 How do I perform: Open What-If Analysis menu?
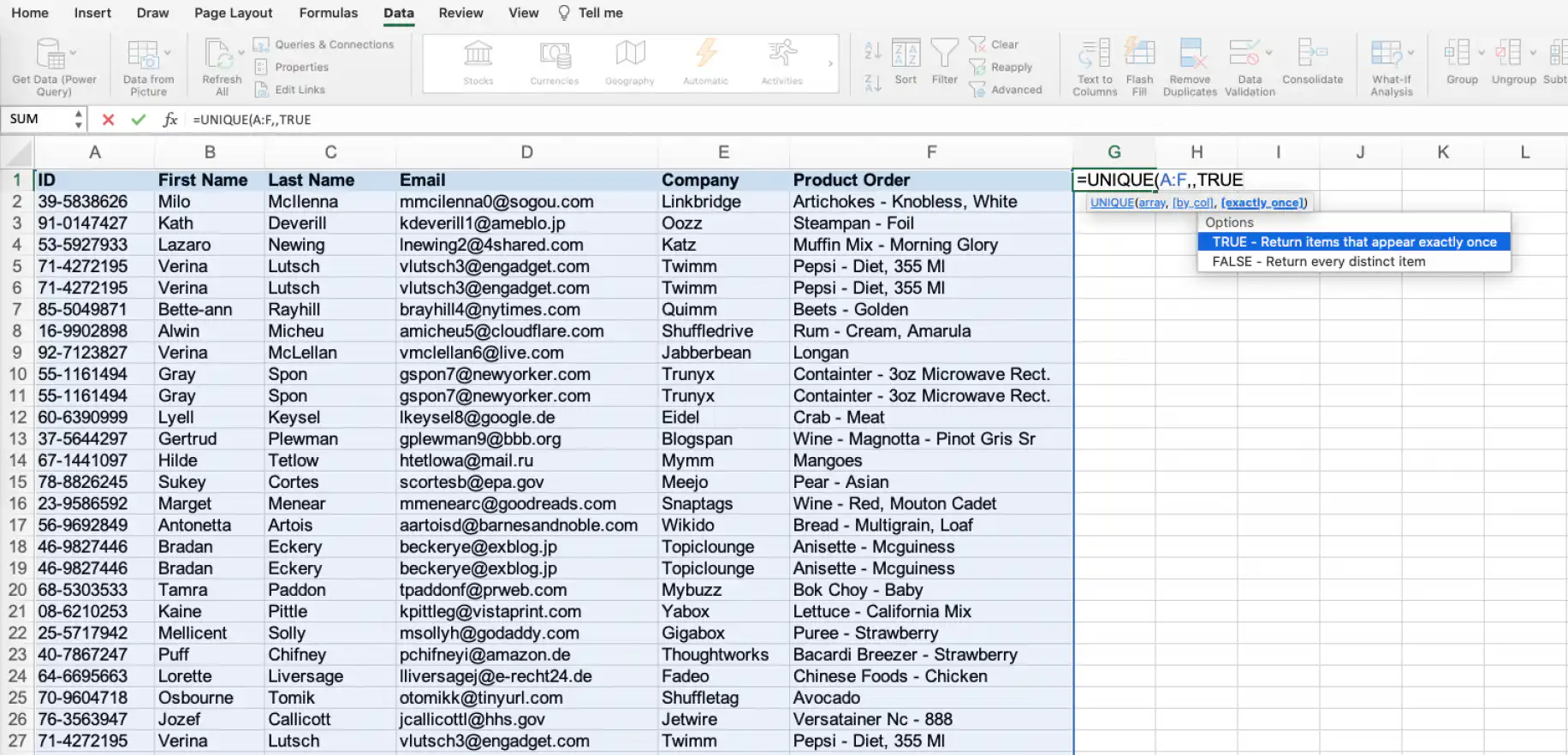[1392, 67]
